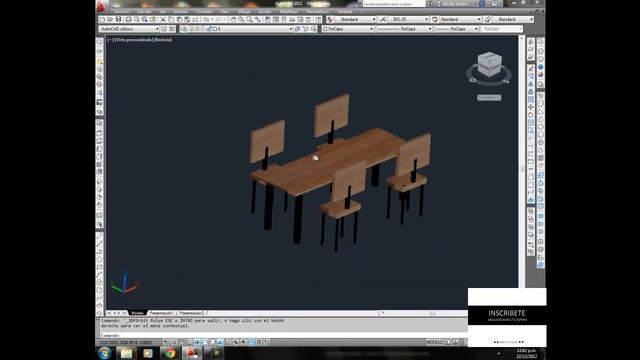Click the Open file icon
Image resolution: width=640 pixels, height=360 pixels.
(x=110, y=20)
